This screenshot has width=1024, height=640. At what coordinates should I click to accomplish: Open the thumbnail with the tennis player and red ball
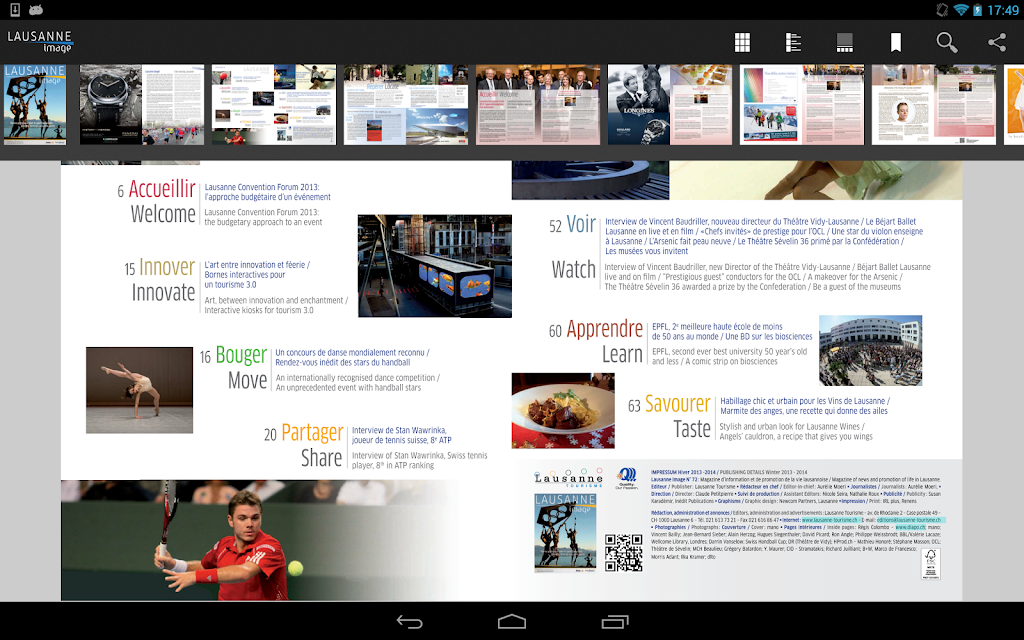[x=274, y=104]
